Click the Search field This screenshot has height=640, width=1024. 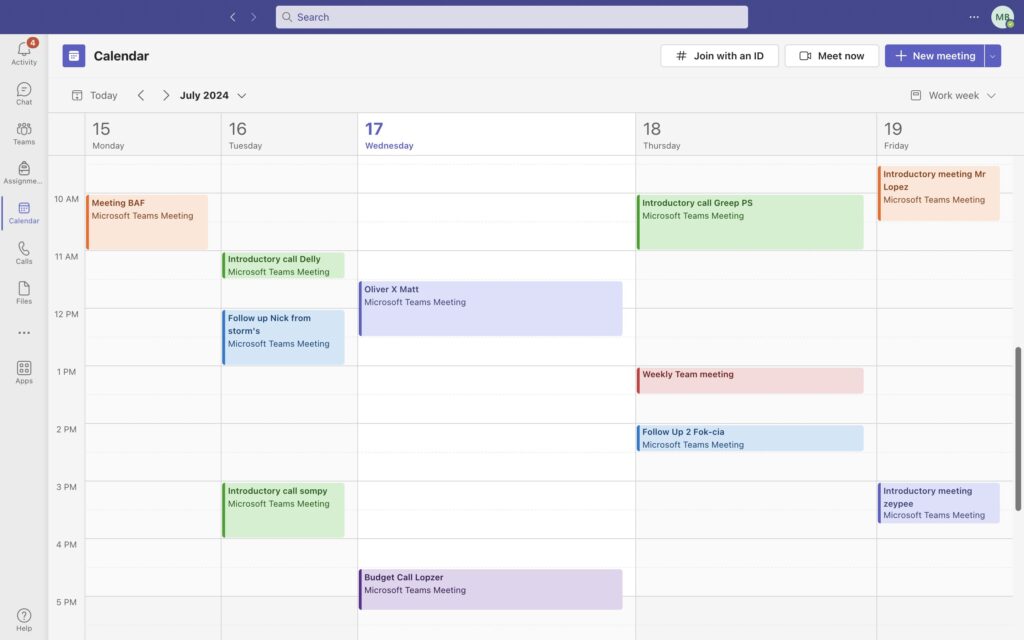tap(511, 17)
